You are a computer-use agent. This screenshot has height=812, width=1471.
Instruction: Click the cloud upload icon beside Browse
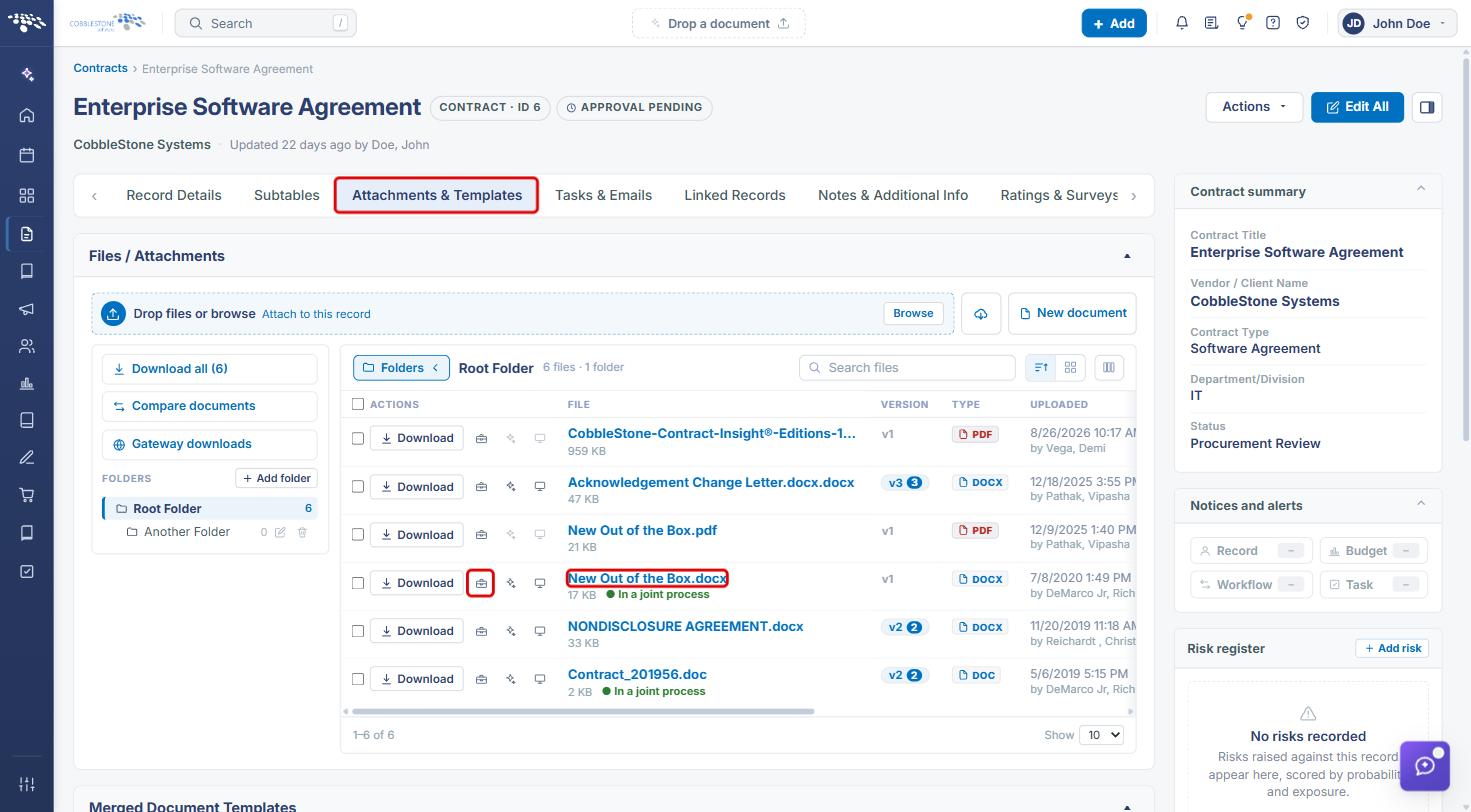coord(981,314)
